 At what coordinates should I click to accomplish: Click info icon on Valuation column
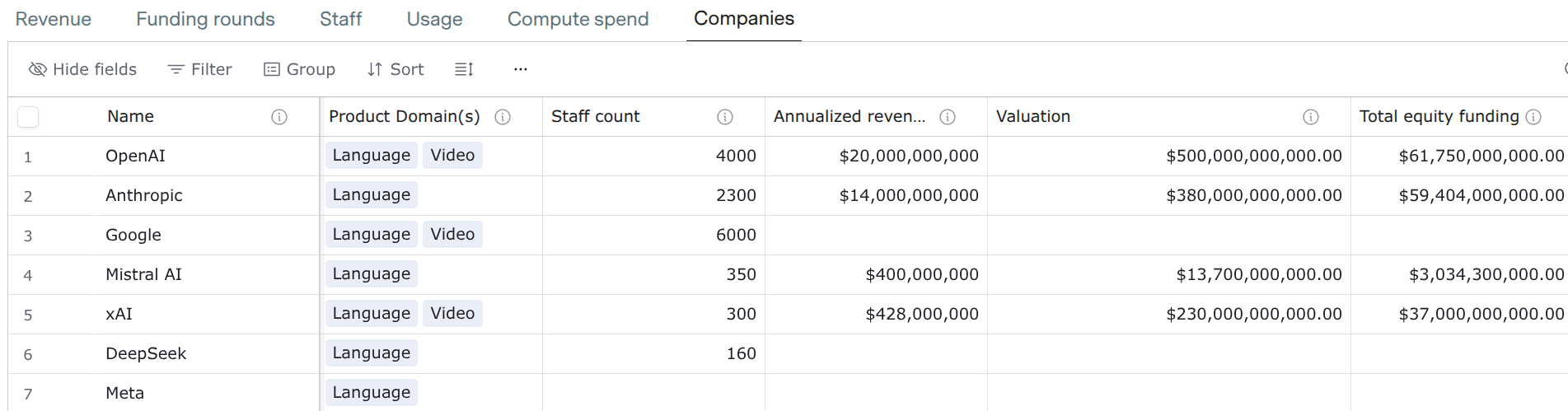(1311, 117)
